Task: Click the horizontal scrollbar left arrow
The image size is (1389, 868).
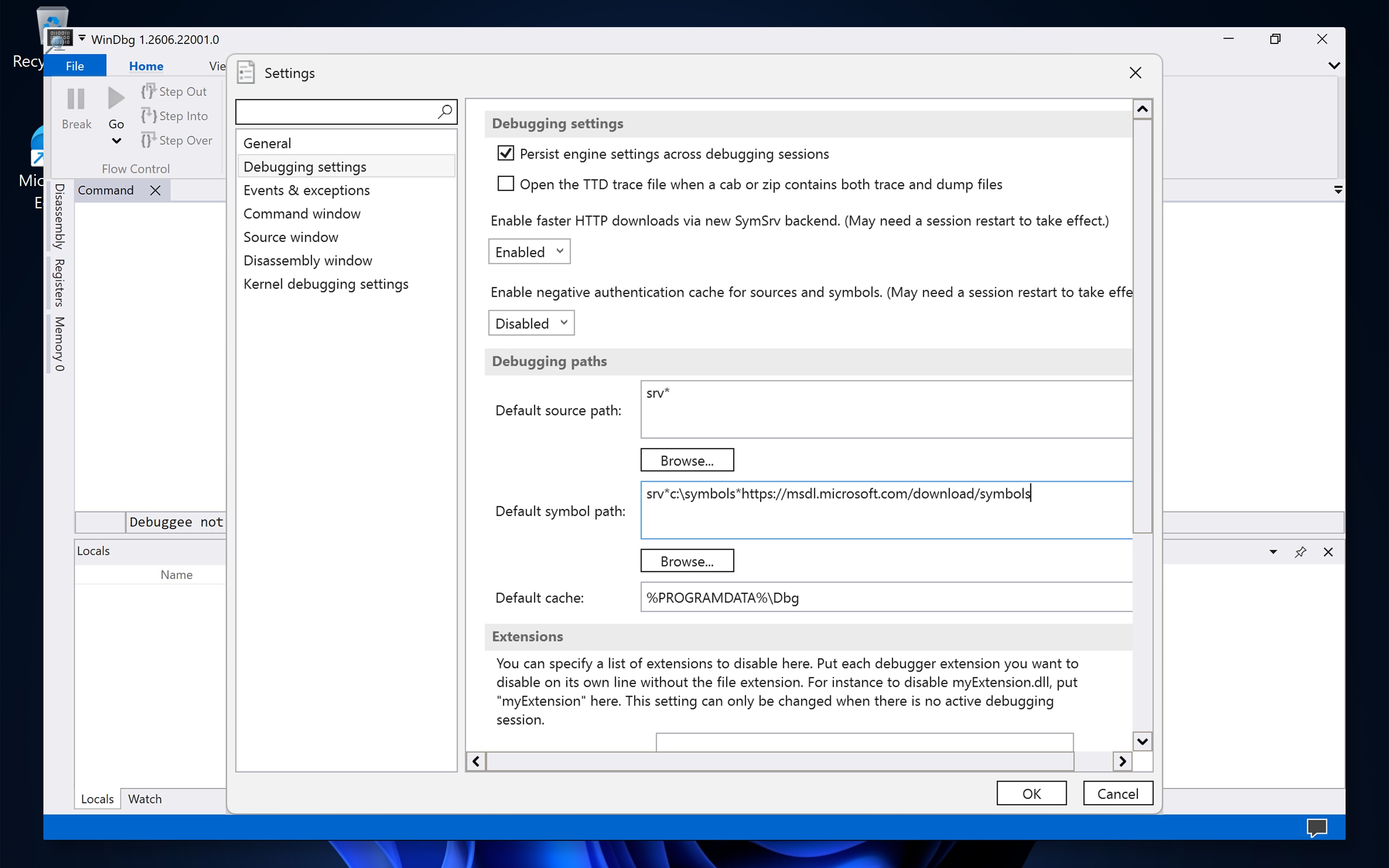Action: point(476,761)
